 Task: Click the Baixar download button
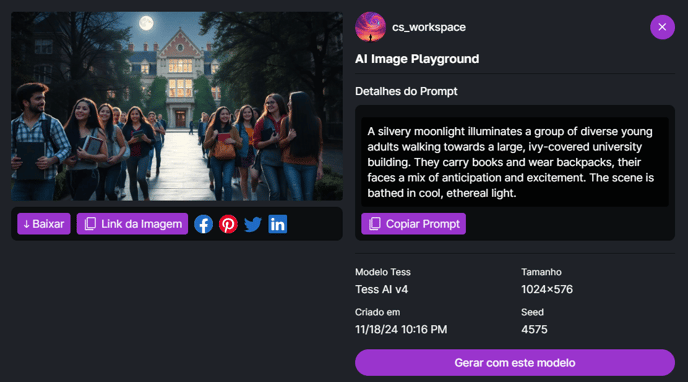click(x=44, y=224)
